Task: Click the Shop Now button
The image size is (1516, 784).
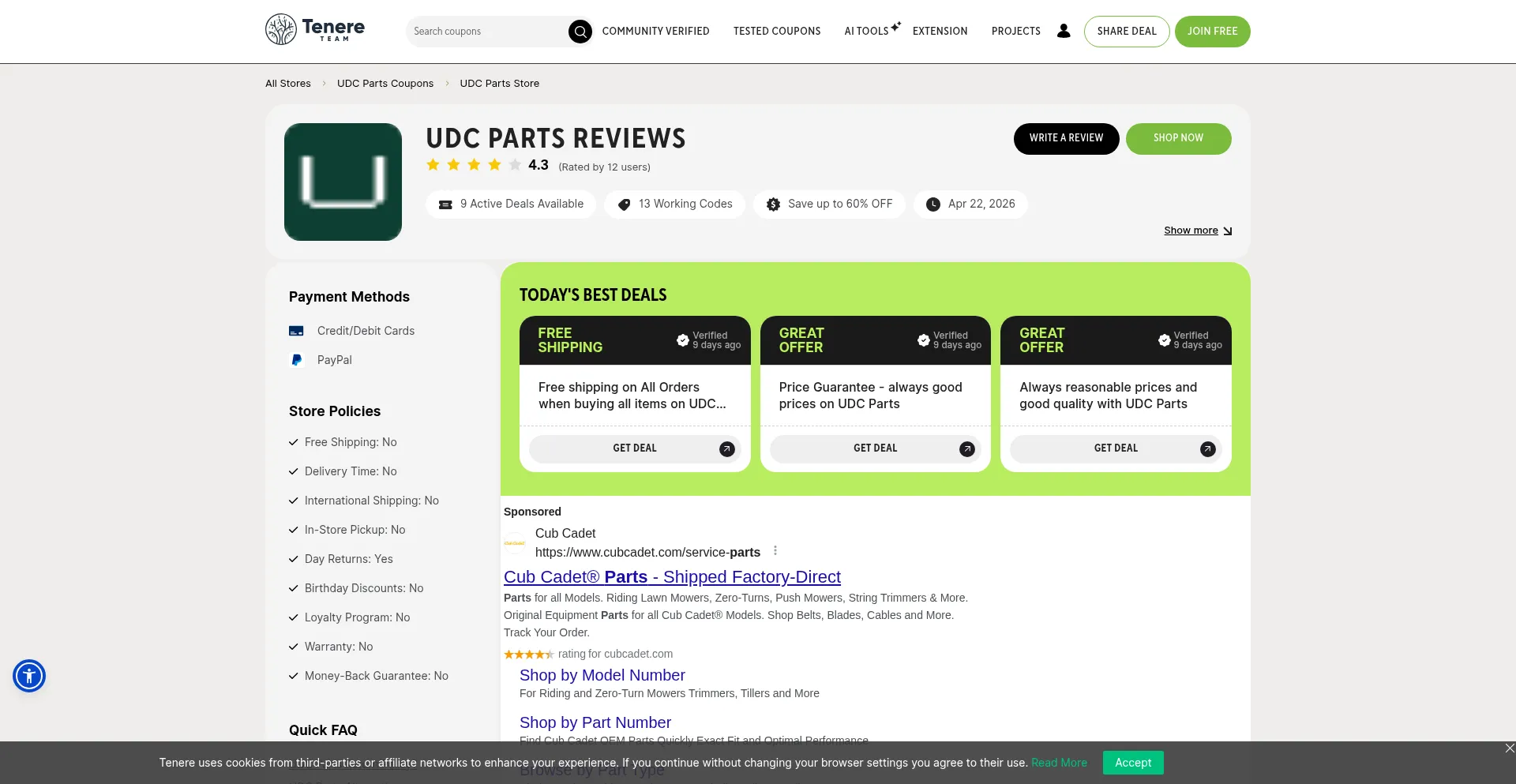Action: 1178,138
